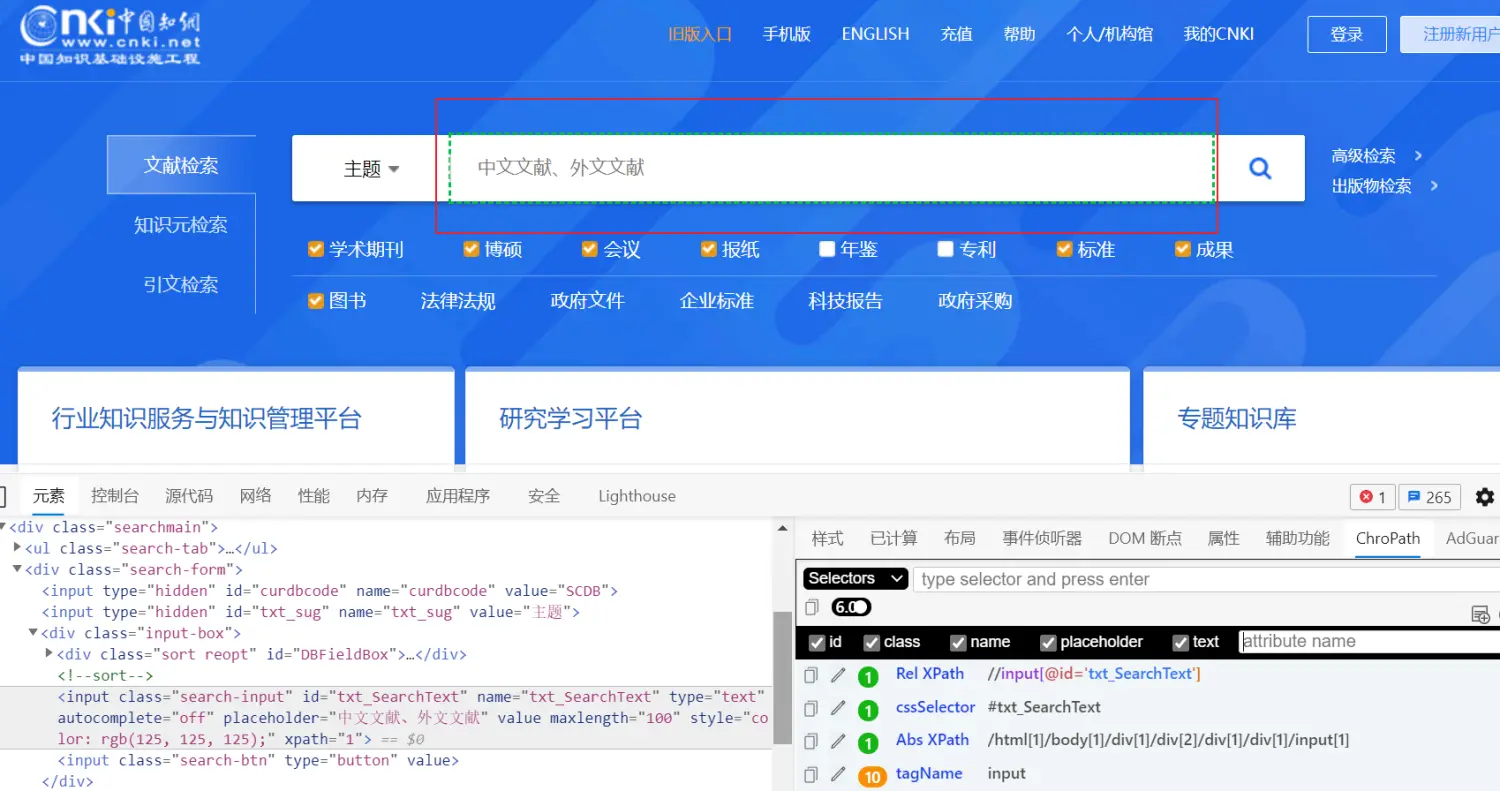Toggle ChroPath placeholder attribute checkbox
Viewport: 1500px width, 791px height.
click(1048, 642)
